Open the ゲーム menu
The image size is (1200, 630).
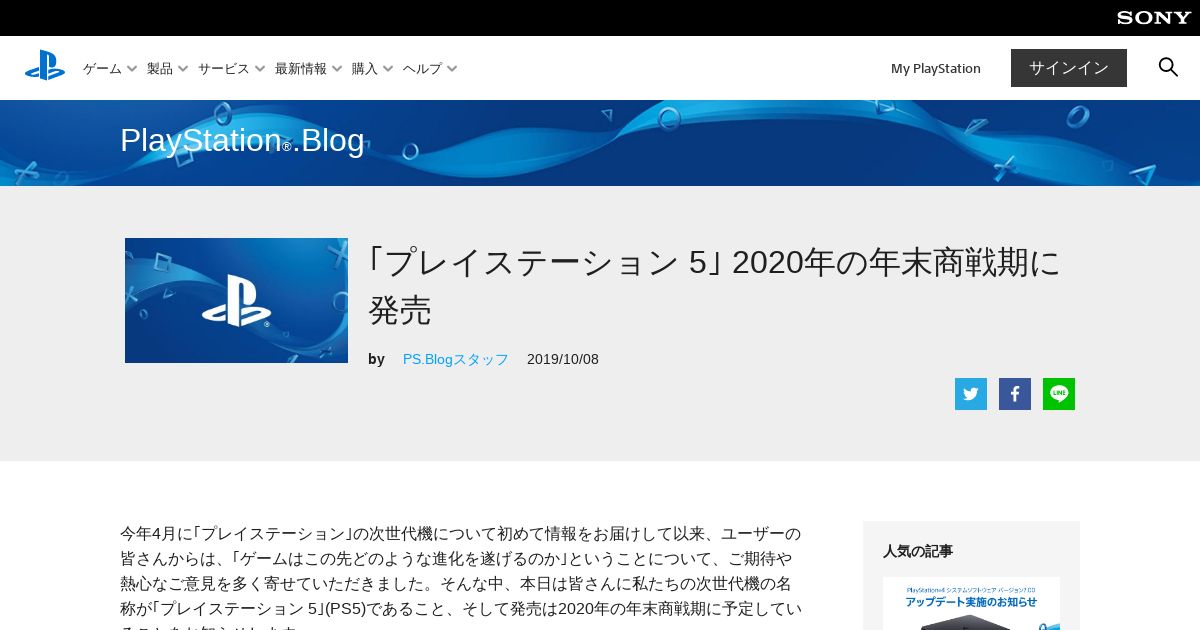click(102, 69)
